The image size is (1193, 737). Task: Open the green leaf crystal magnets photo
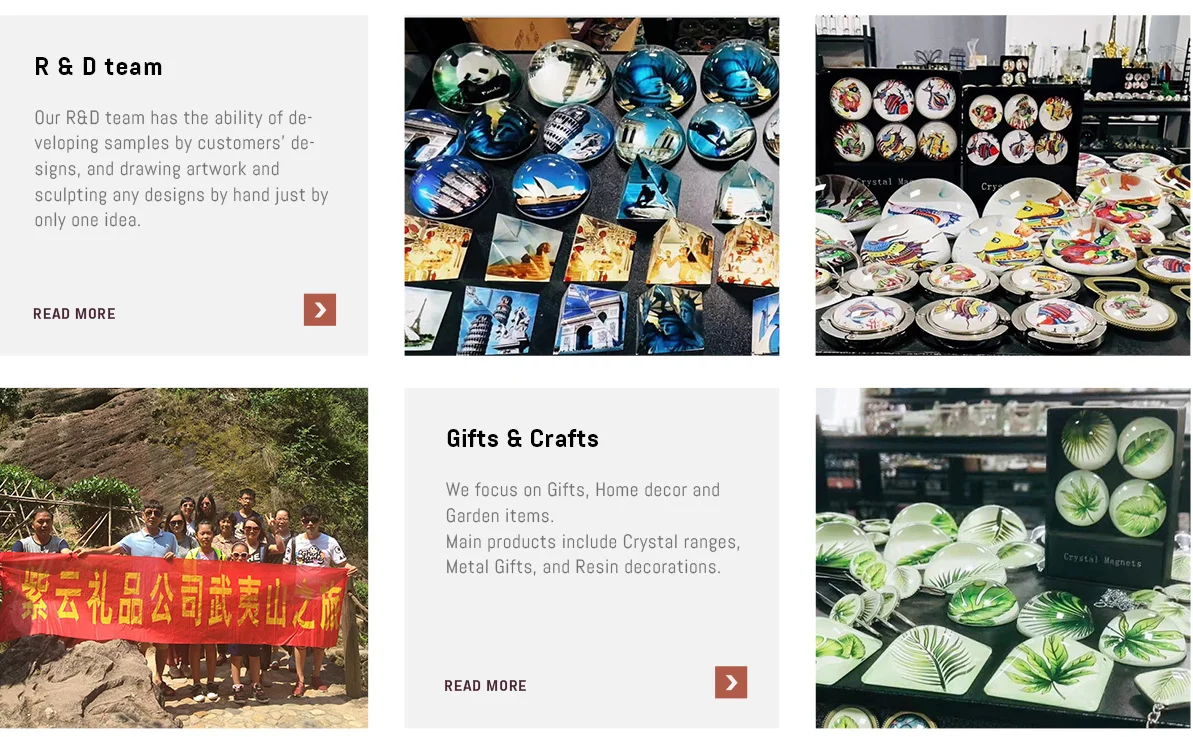tap(1003, 558)
